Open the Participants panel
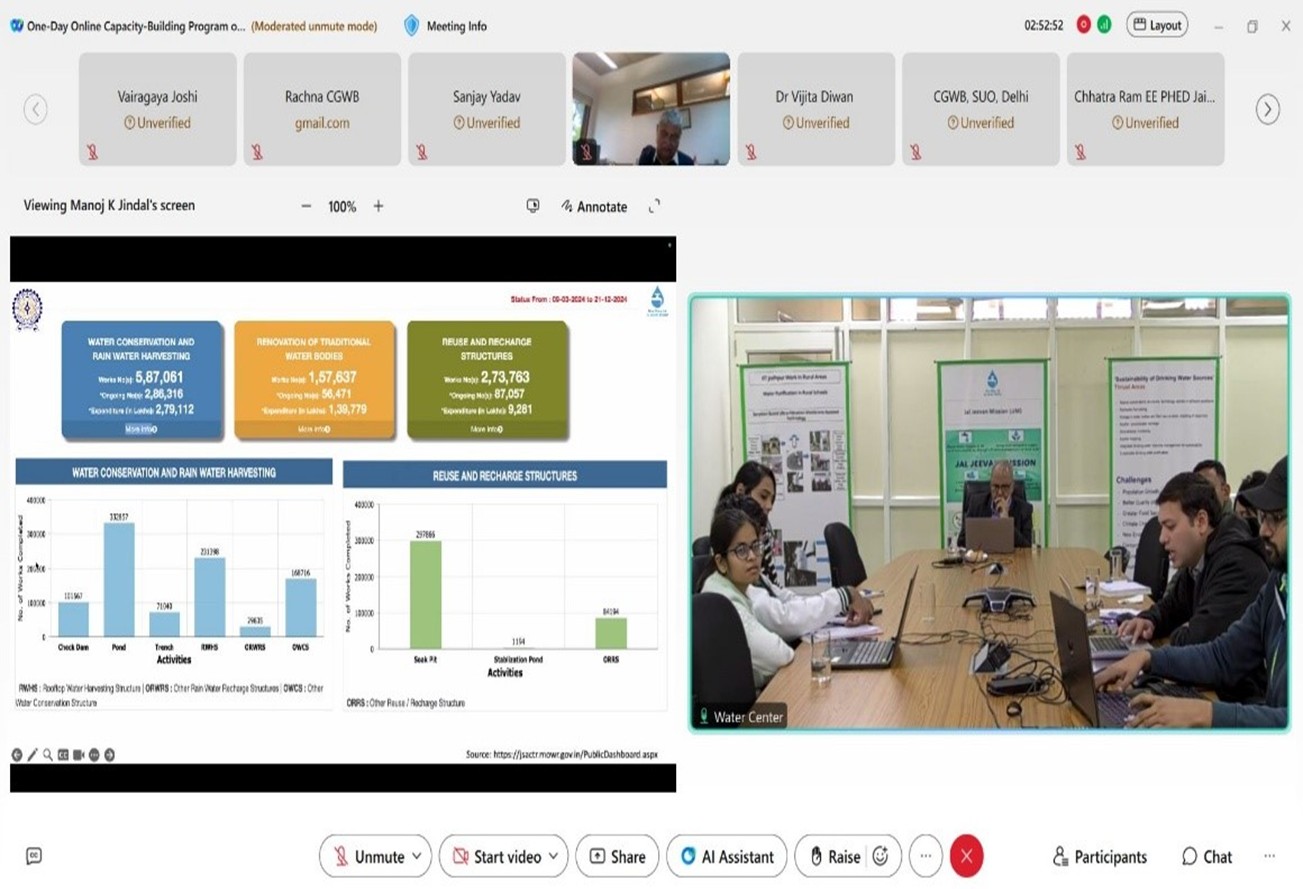This screenshot has width=1303, height=889. point(1099,856)
